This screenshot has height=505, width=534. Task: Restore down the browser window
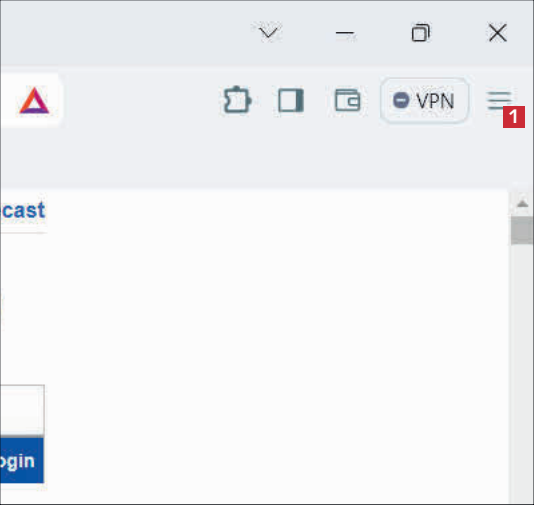coord(421,33)
